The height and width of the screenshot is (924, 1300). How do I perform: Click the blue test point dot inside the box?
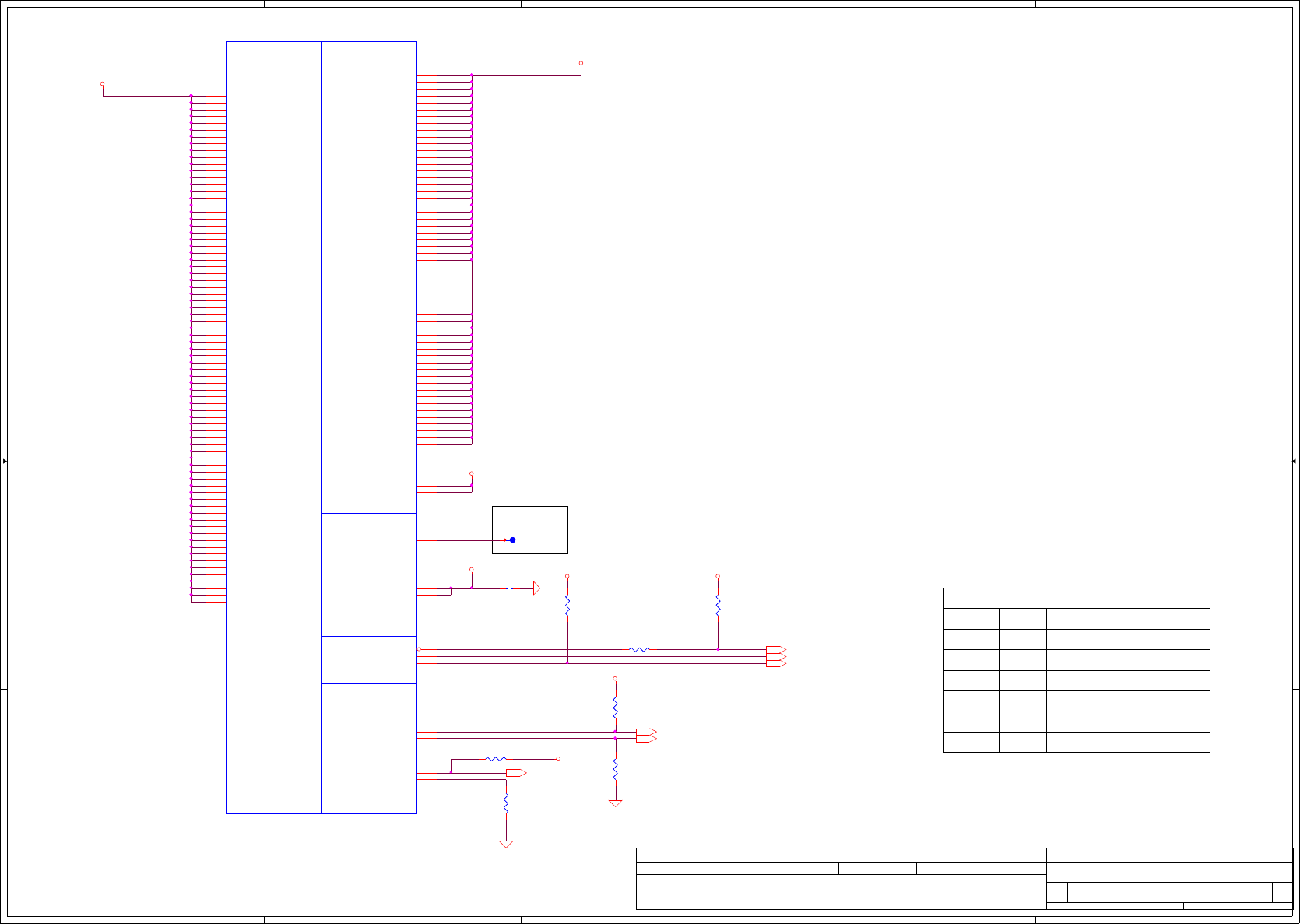(512, 539)
